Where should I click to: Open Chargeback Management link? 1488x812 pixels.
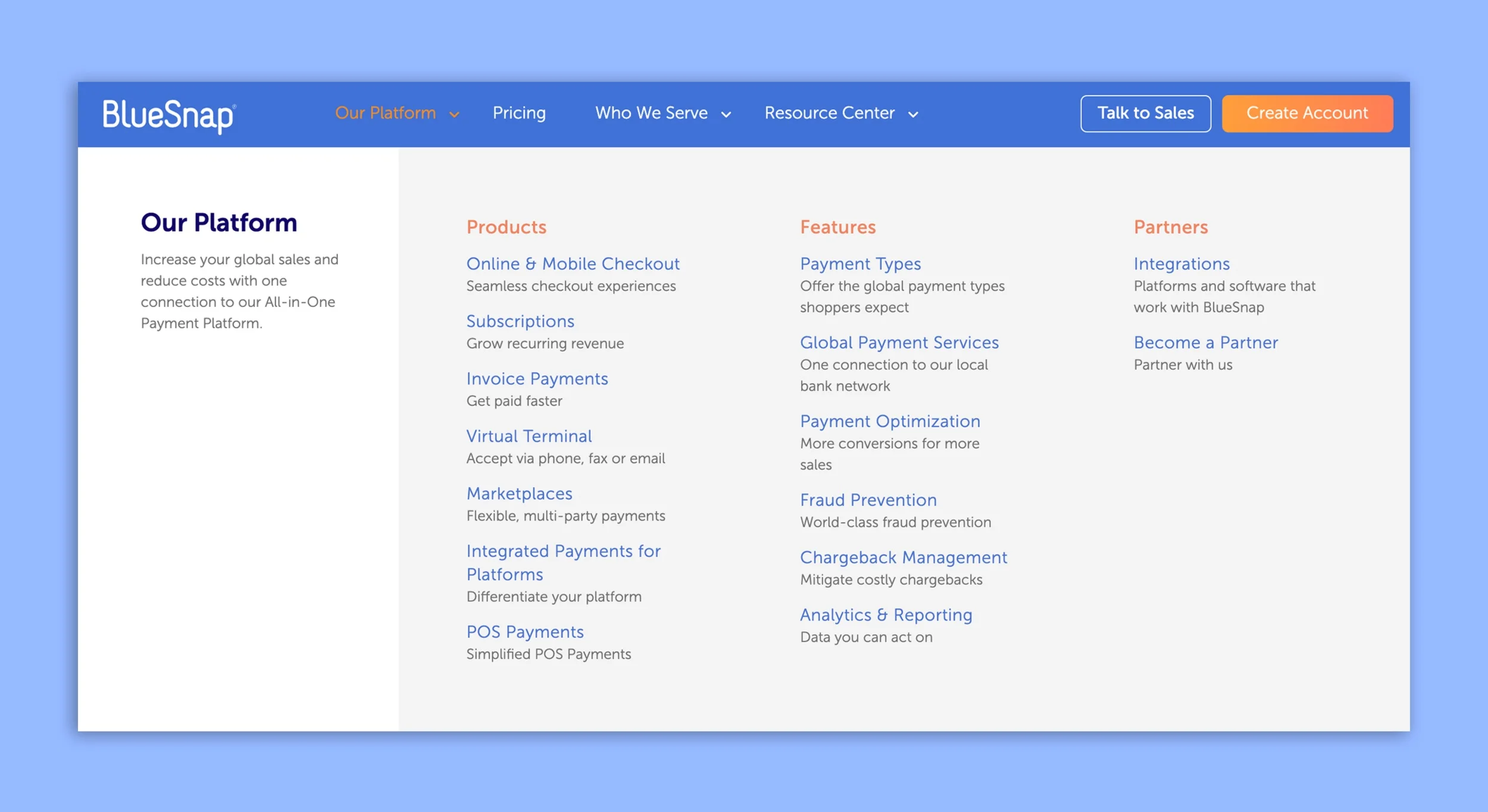point(904,557)
